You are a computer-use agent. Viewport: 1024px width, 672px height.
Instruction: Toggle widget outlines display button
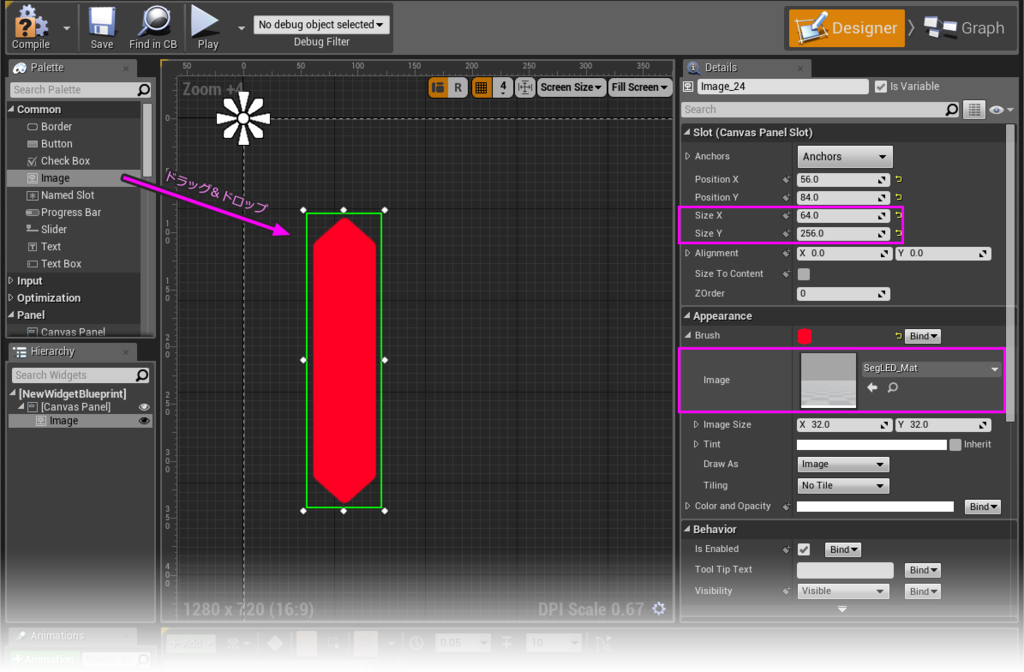tap(438, 88)
